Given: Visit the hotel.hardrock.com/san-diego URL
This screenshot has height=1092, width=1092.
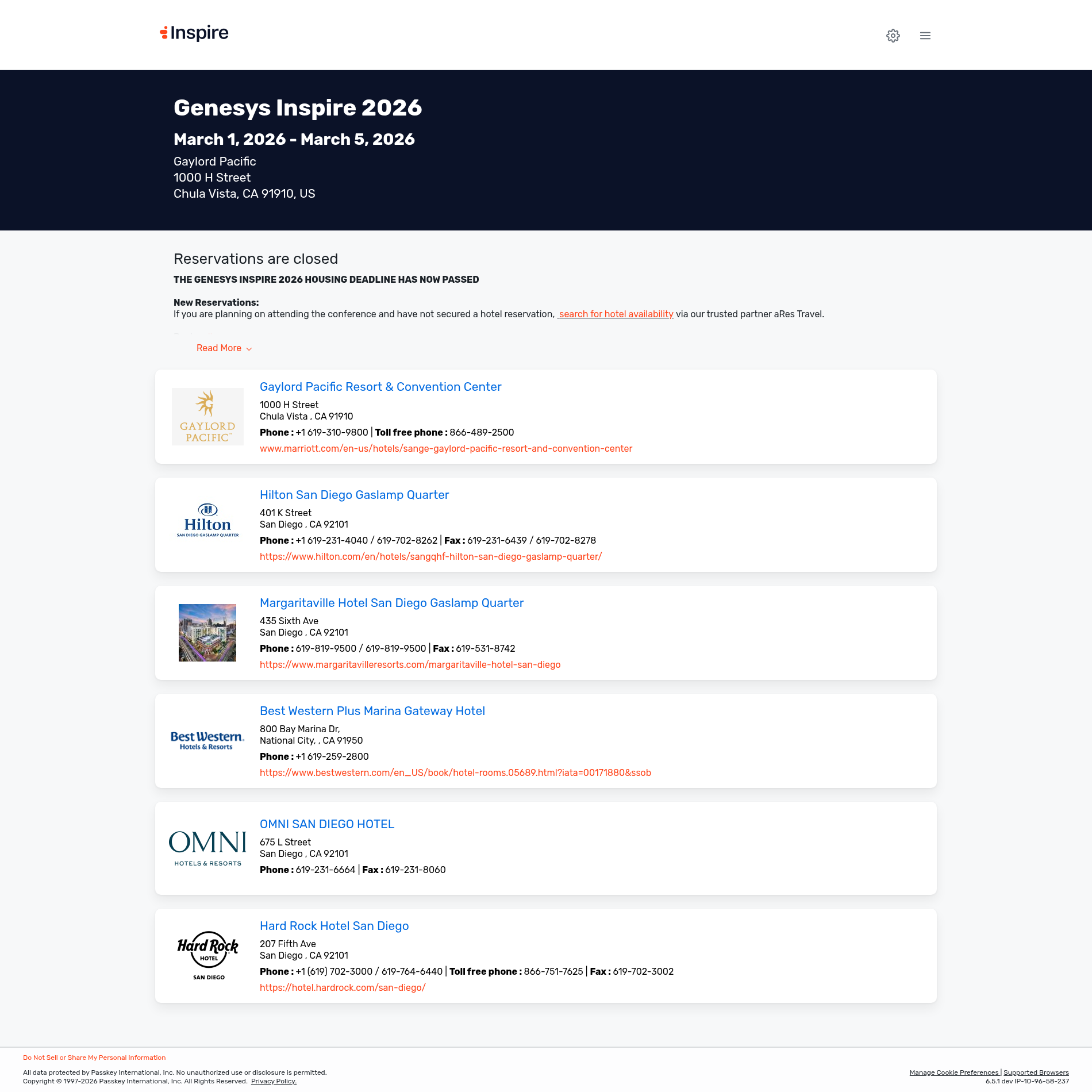Looking at the screenshot, I should tap(343, 987).
